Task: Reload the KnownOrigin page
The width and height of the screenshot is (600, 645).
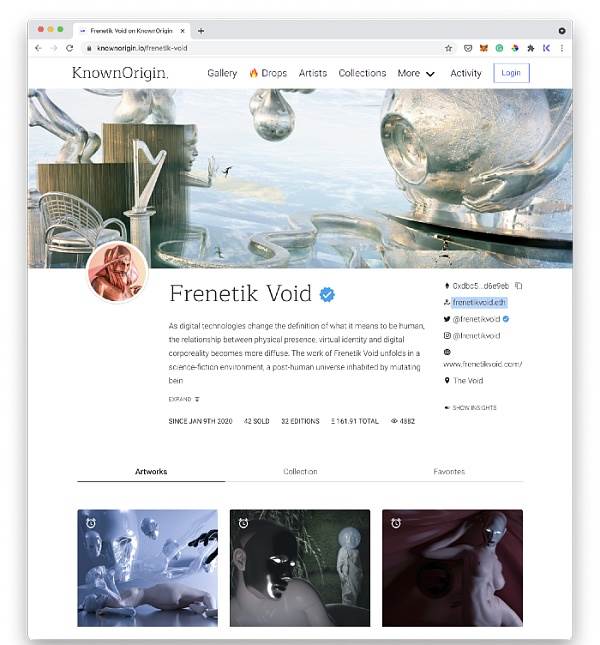Action: (x=69, y=48)
